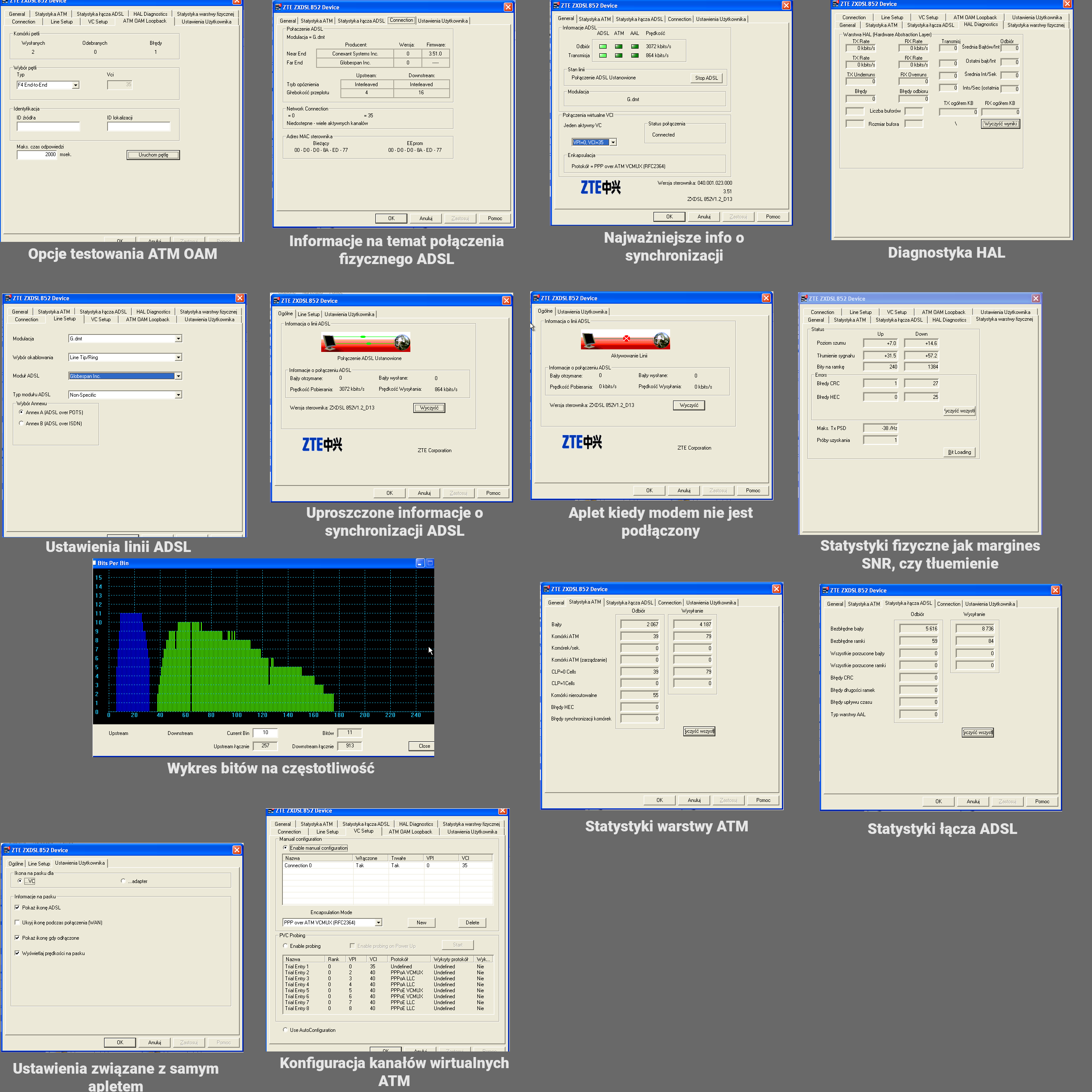This screenshot has width=1092, height=1092.
Task: Open Line Setup tab in Uproszczone informacje window
Action: [308, 314]
